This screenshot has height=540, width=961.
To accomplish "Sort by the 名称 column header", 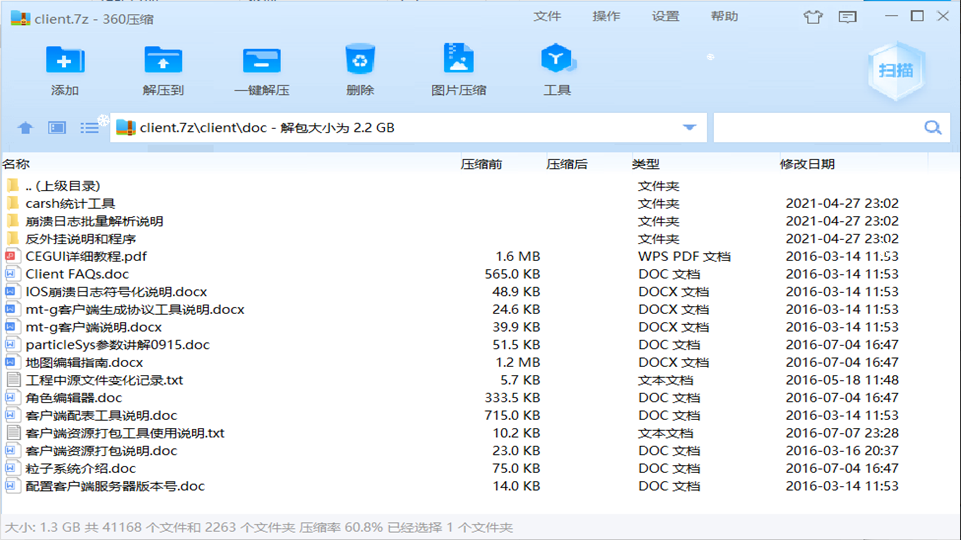I will coord(16,164).
